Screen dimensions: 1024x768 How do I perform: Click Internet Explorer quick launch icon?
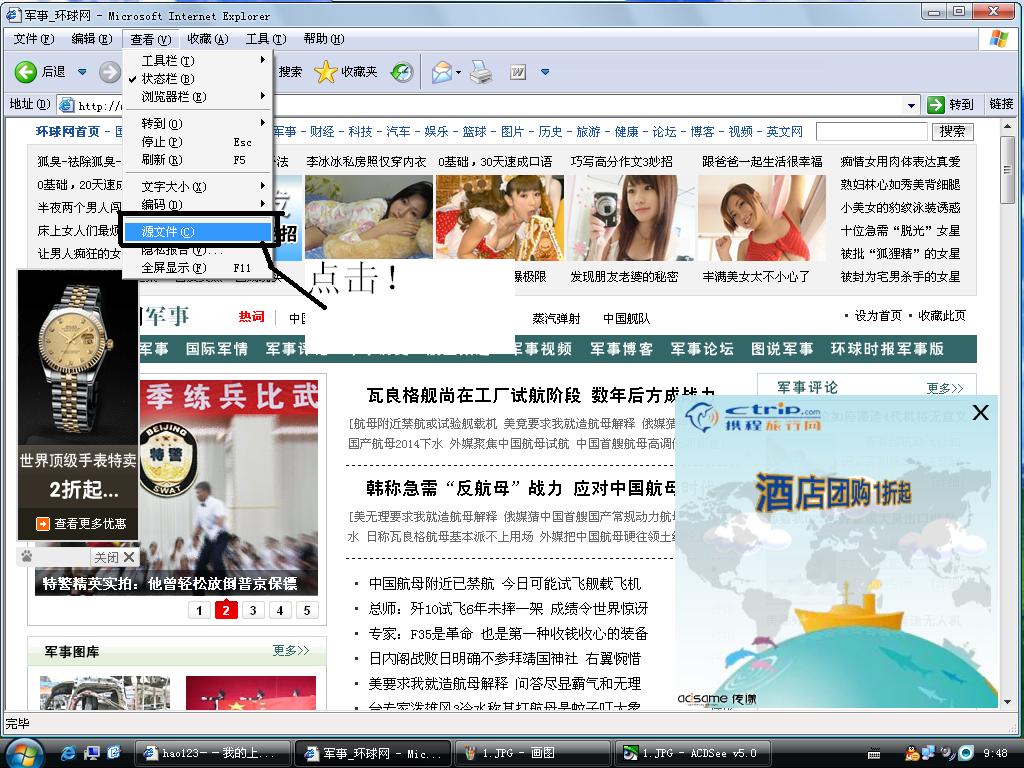tap(68, 753)
